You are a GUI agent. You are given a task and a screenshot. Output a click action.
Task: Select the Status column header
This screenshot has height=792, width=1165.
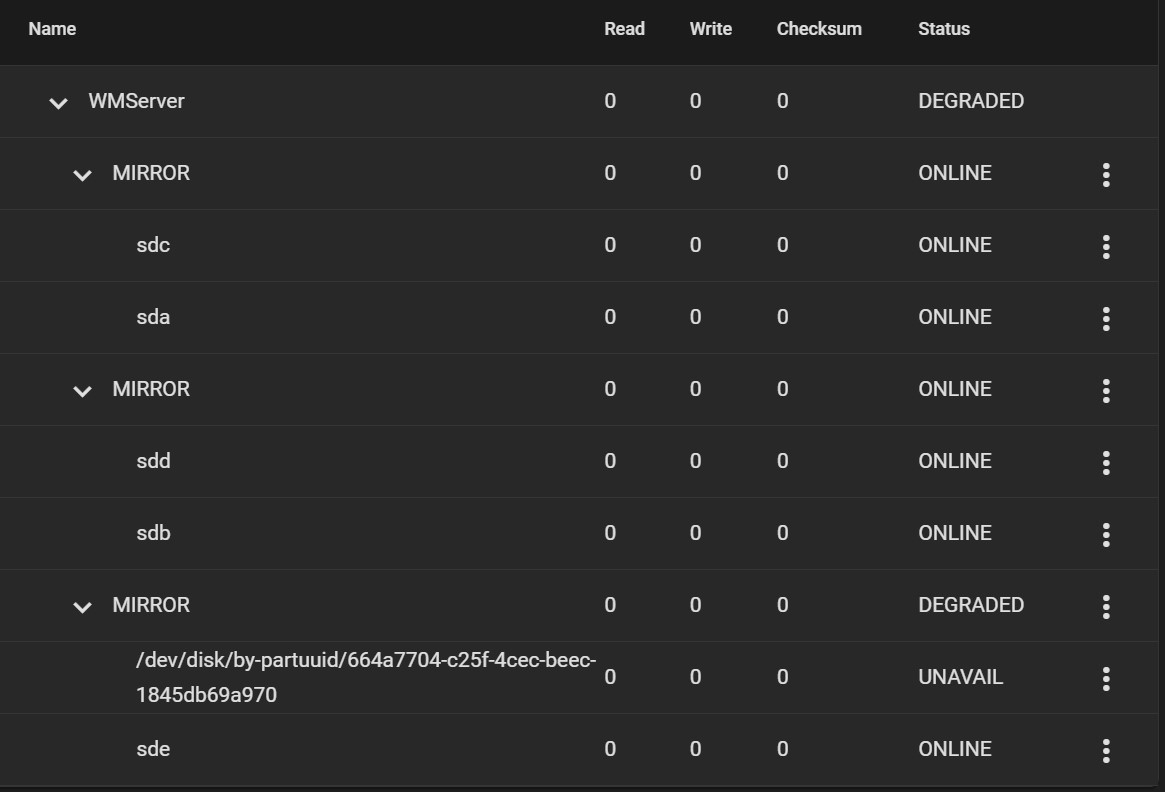pyautogui.click(x=944, y=29)
